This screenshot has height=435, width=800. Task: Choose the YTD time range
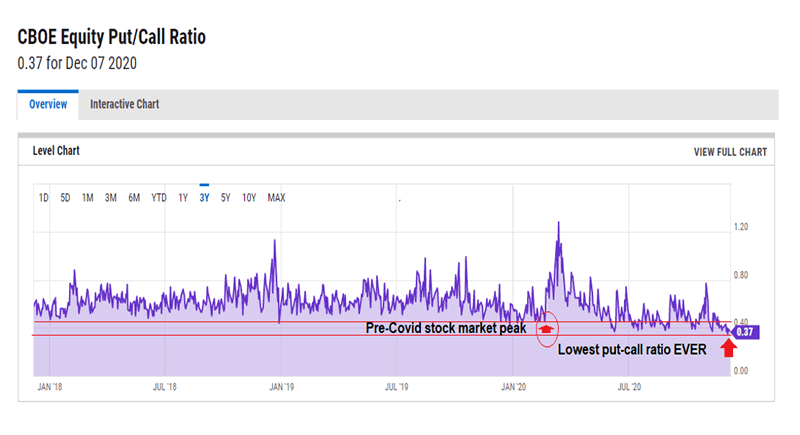159,198
